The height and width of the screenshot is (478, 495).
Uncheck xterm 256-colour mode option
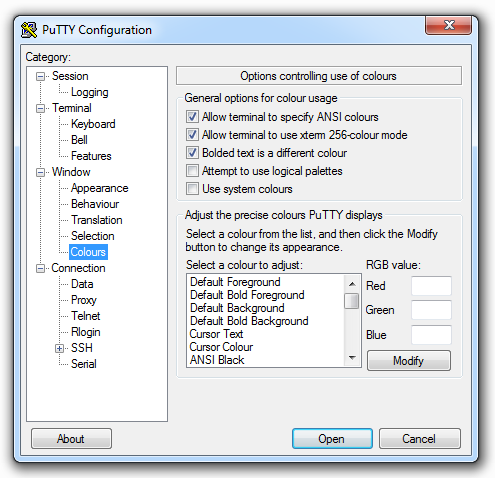tap(192, 135)
